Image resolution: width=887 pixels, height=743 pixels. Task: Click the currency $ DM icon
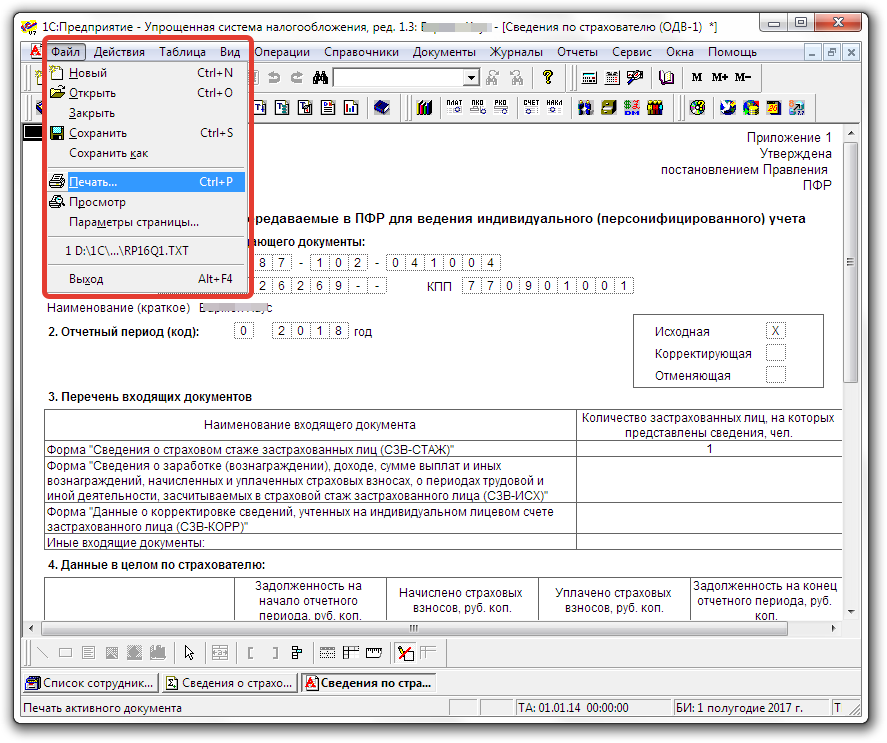click(632, 108)
